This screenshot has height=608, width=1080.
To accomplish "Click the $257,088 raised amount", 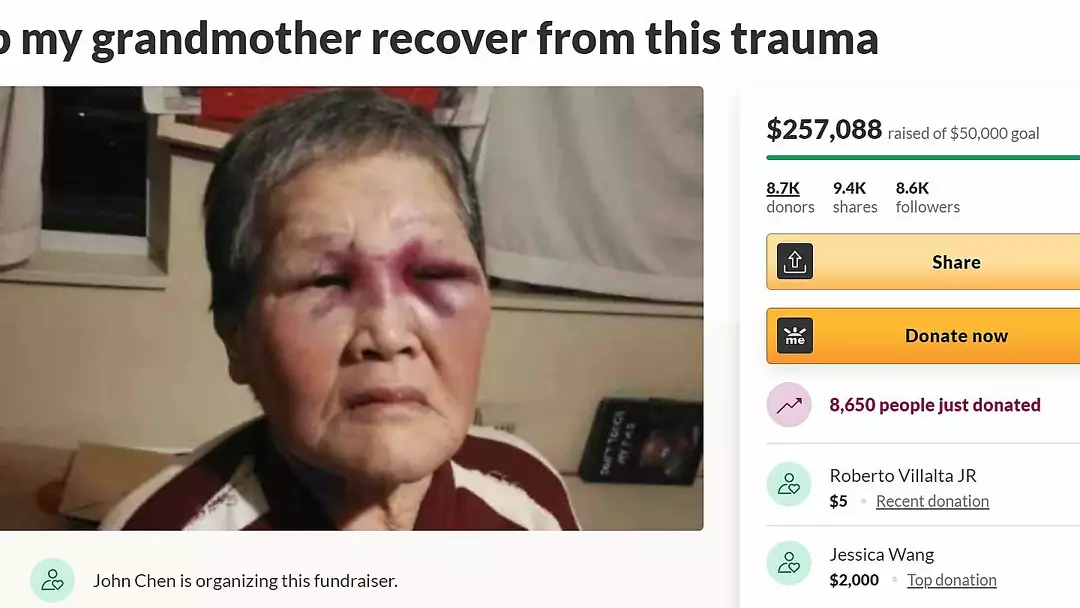I will 824,129.
